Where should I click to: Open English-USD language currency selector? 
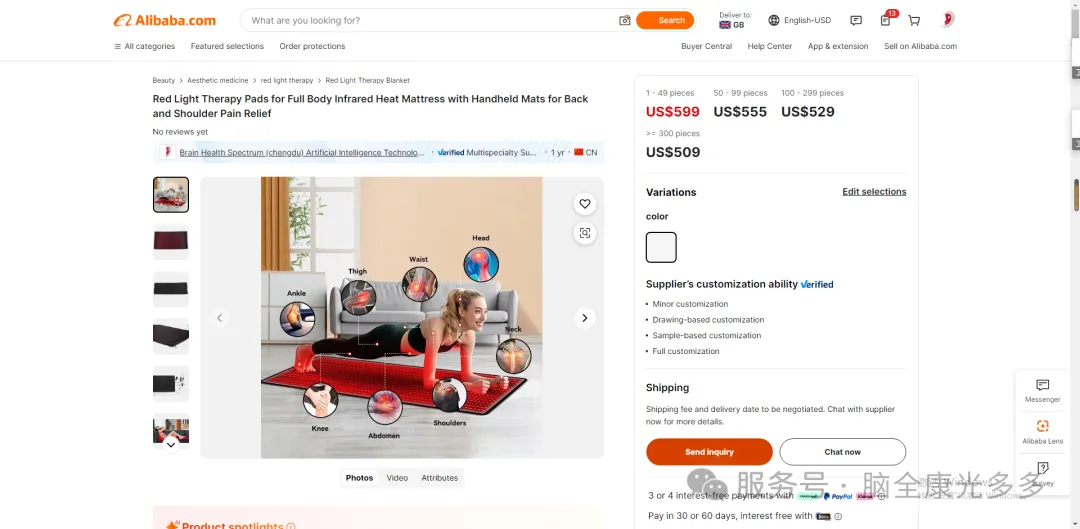(800, 21)
